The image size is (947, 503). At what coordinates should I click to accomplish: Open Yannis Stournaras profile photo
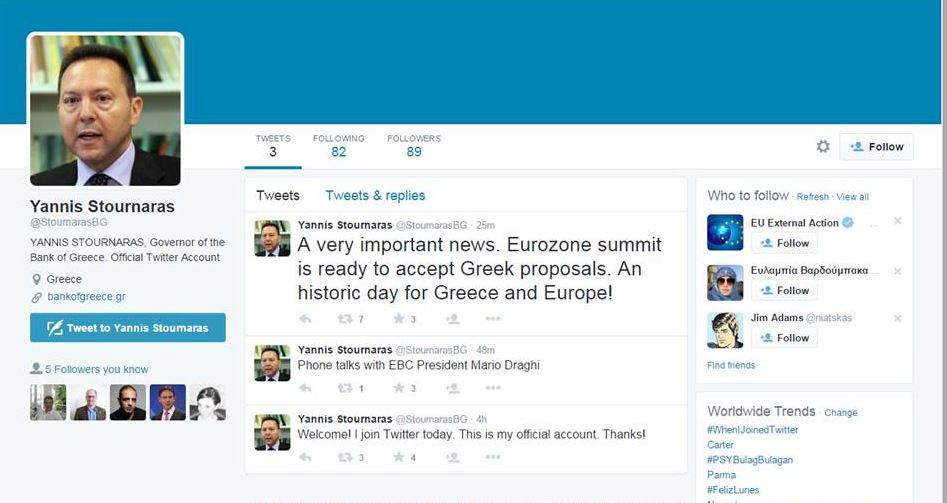click(105, 110)
